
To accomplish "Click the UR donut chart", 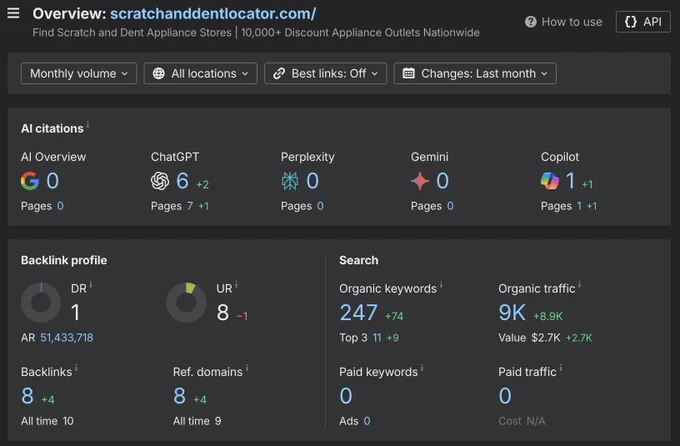I will (186, 302).
